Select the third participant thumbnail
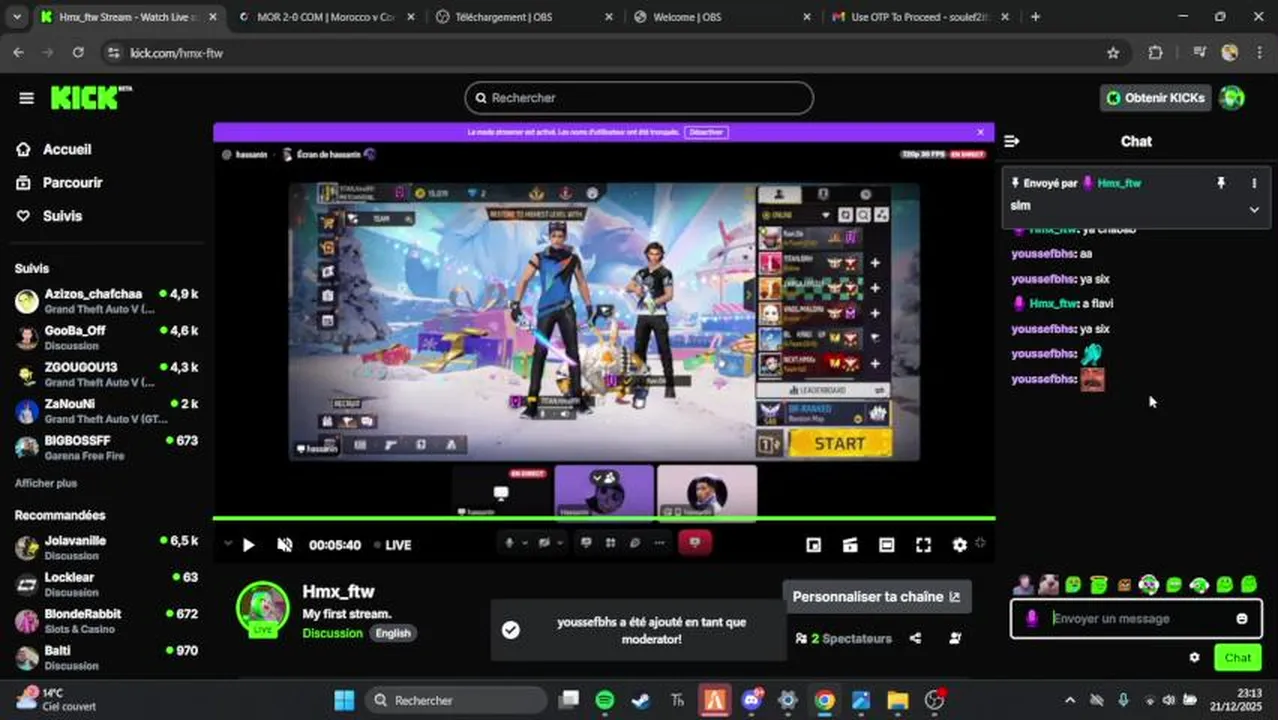1278x720 pixels. point(707,492)
